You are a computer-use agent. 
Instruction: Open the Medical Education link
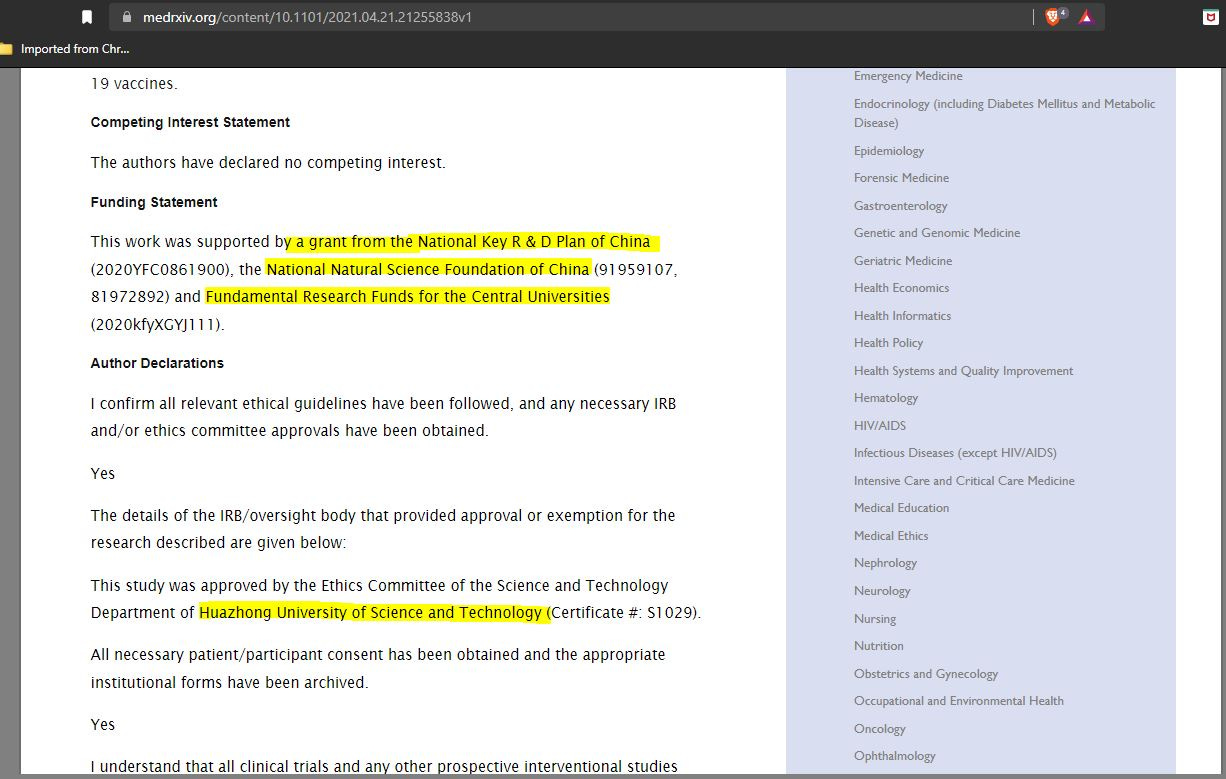901,508
